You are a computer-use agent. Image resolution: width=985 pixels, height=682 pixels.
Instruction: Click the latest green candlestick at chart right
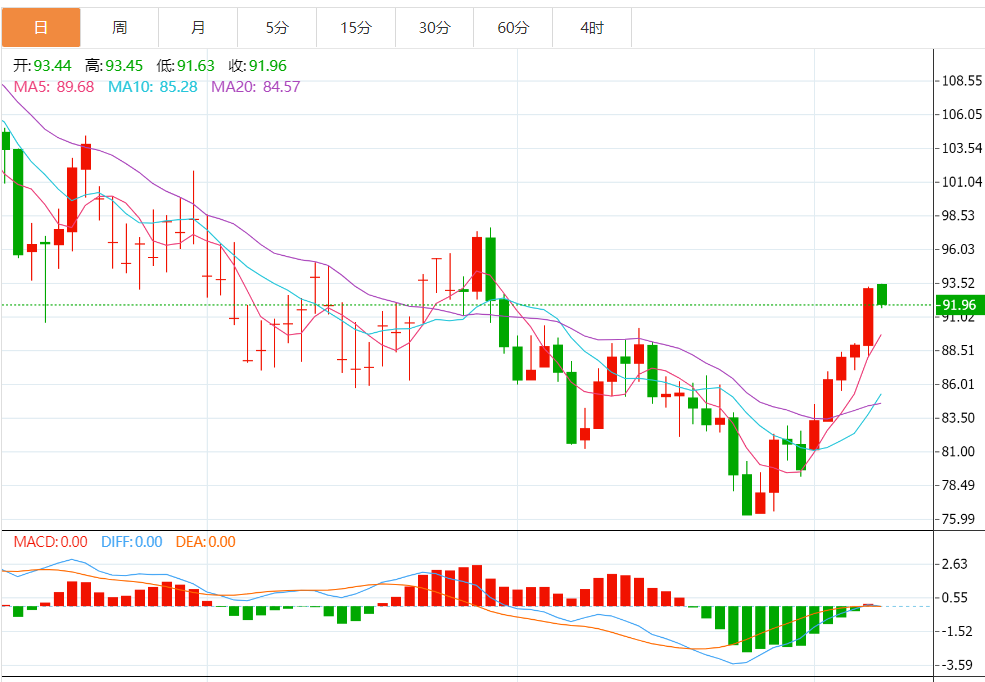pos(882,295)
